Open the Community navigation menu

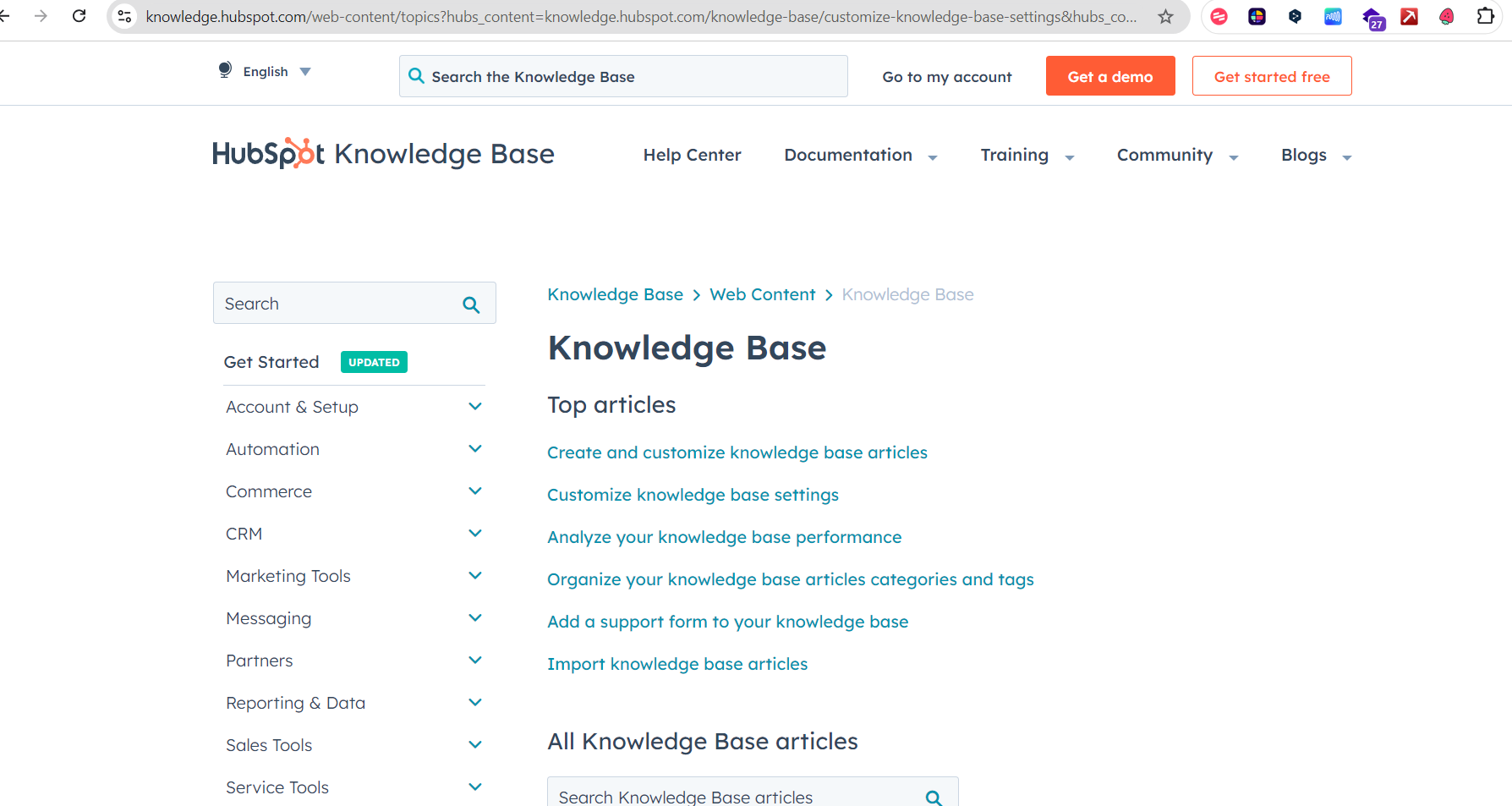[x=1176, y=155]
